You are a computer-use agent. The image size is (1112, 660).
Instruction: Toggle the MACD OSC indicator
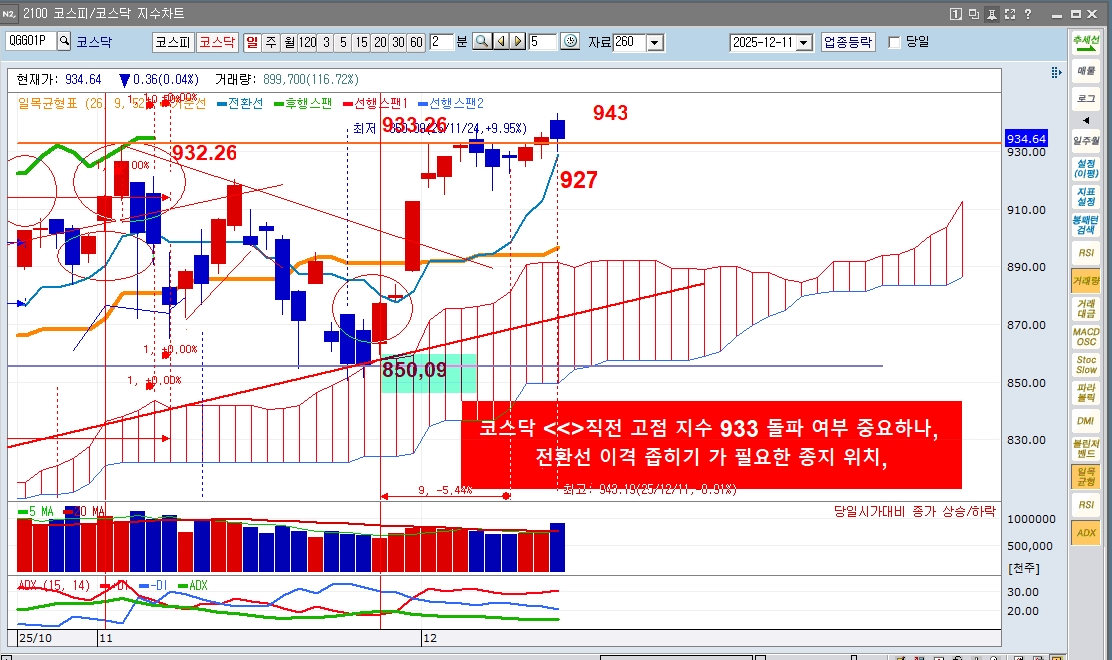(x=1086, y=337)
